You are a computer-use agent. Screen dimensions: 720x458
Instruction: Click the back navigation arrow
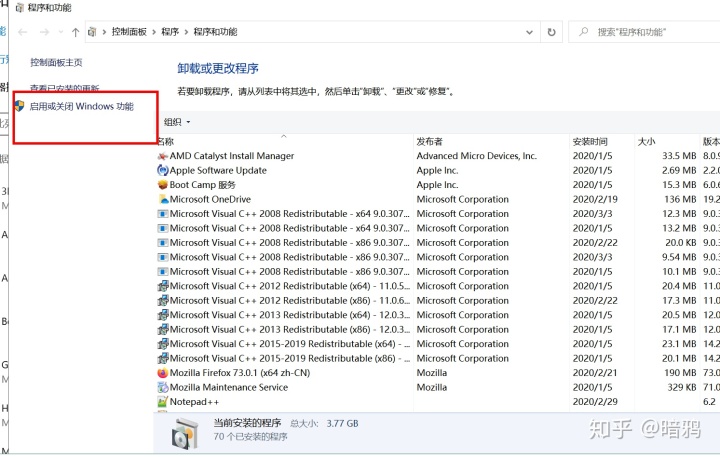pyautogui.click(x=22, y=32)
